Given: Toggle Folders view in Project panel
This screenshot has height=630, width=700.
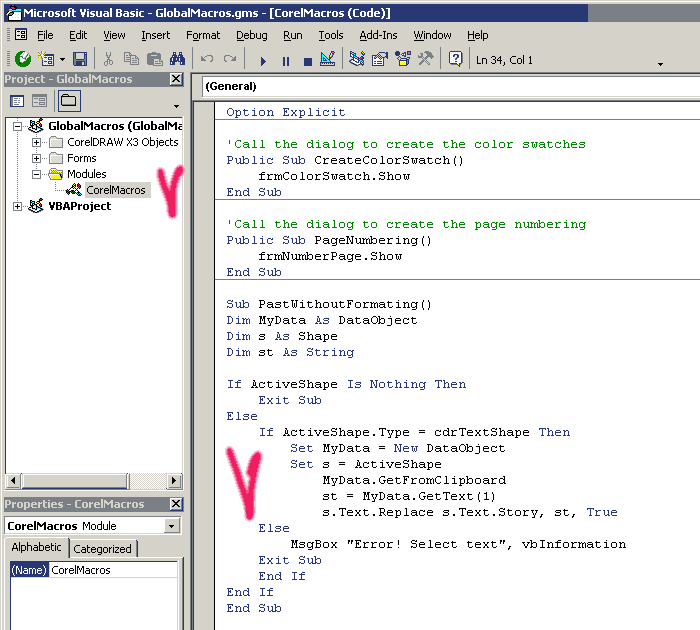Looking at the screenshot, I should pyautogui.click(x=69, y=100).
